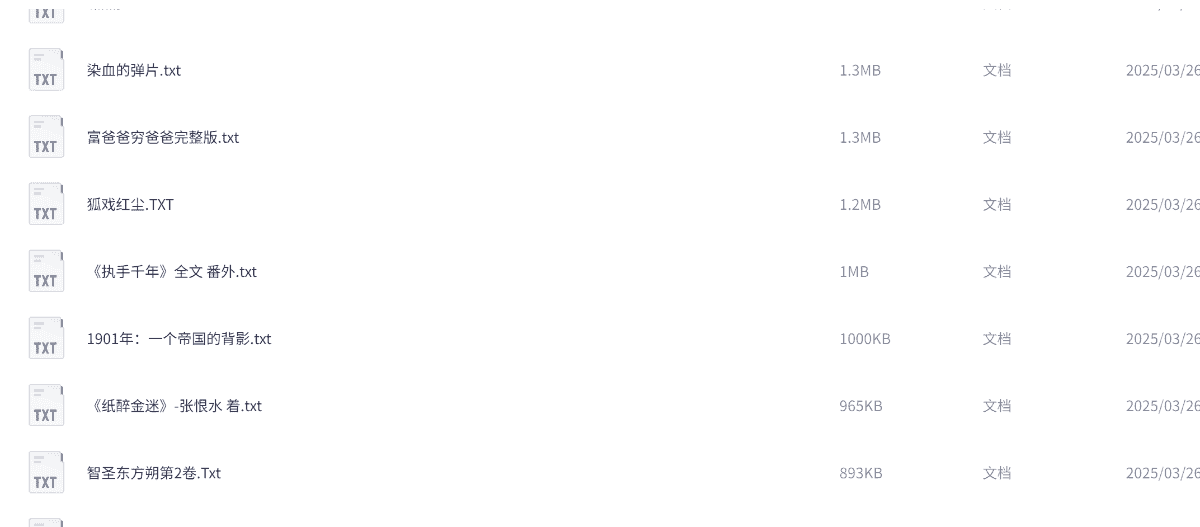Click the file icon for 《纸醉金迷》-张恨水 着.txt
The height and width of the screenshot is (527, 1200).
(46, 405)
